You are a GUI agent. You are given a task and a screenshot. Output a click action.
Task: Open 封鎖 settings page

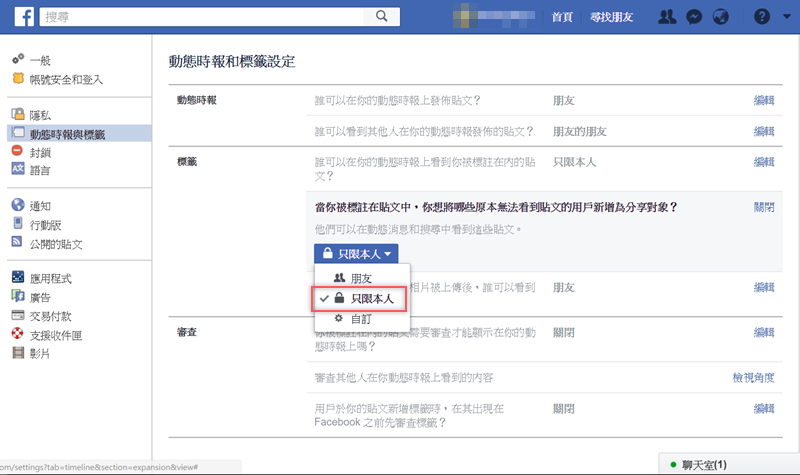pyautogui.click(x=40, y=153)
